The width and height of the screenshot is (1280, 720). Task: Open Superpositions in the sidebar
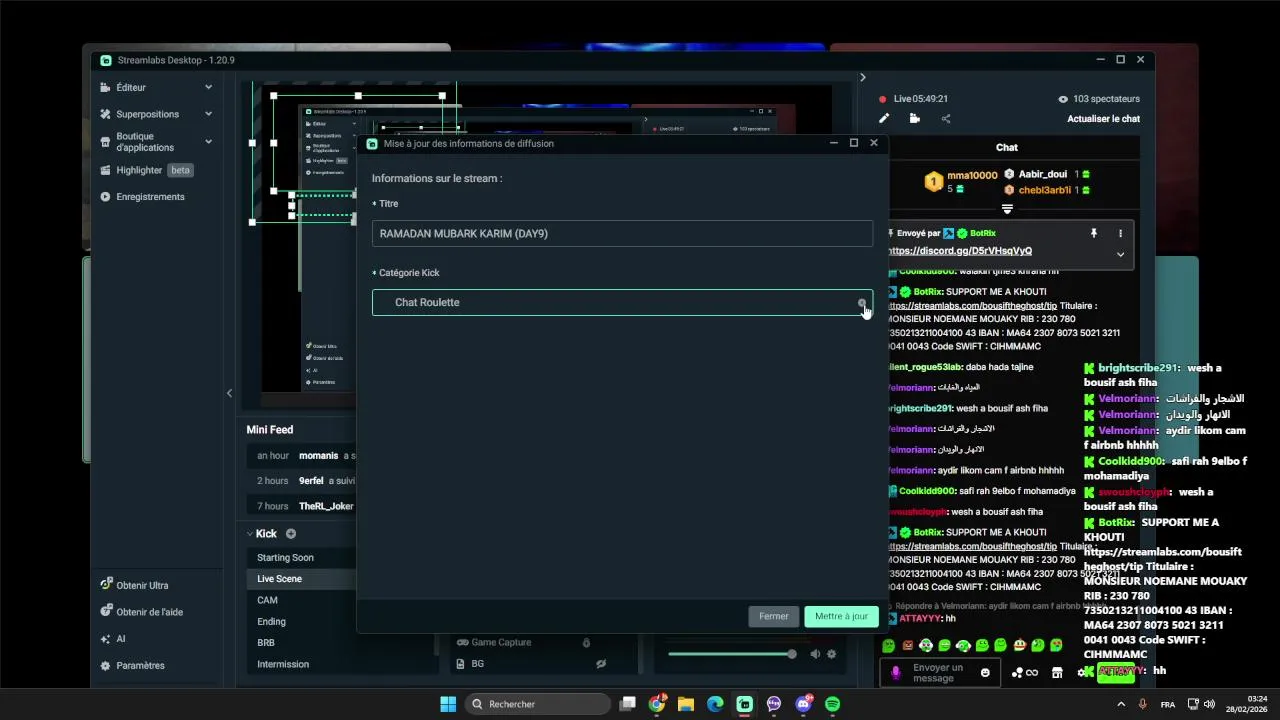point(147,114)
